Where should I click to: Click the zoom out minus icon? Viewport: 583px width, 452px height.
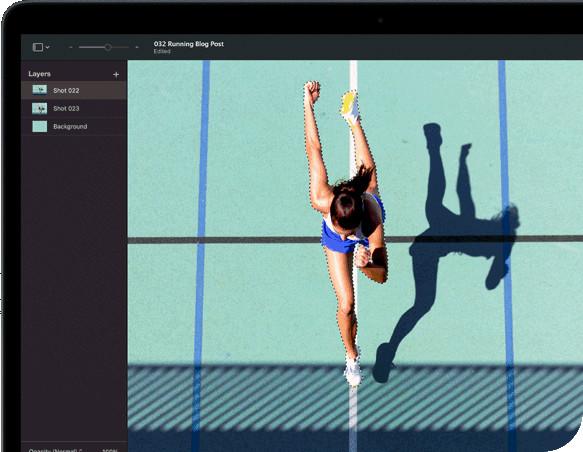click(x=71, y=47)
